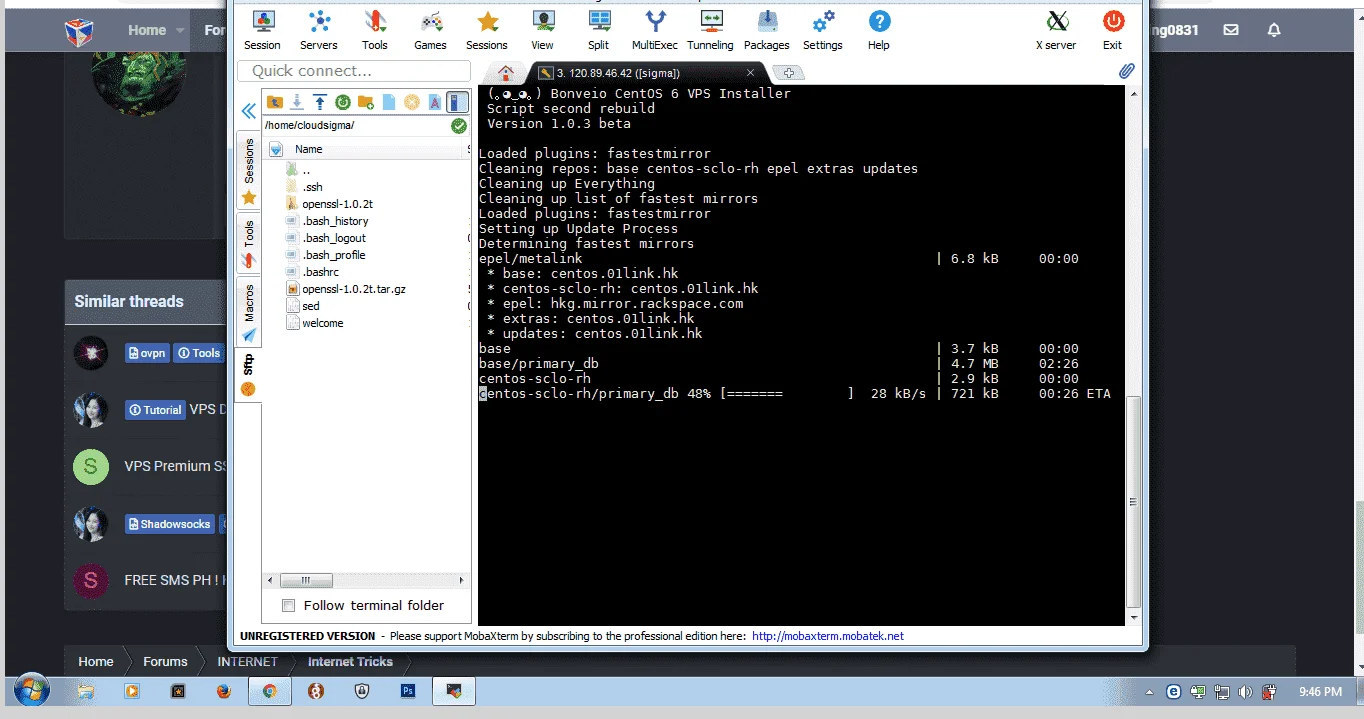Go to the home terminal tab
1364x719 pixels.
click(x=506, y=73)
